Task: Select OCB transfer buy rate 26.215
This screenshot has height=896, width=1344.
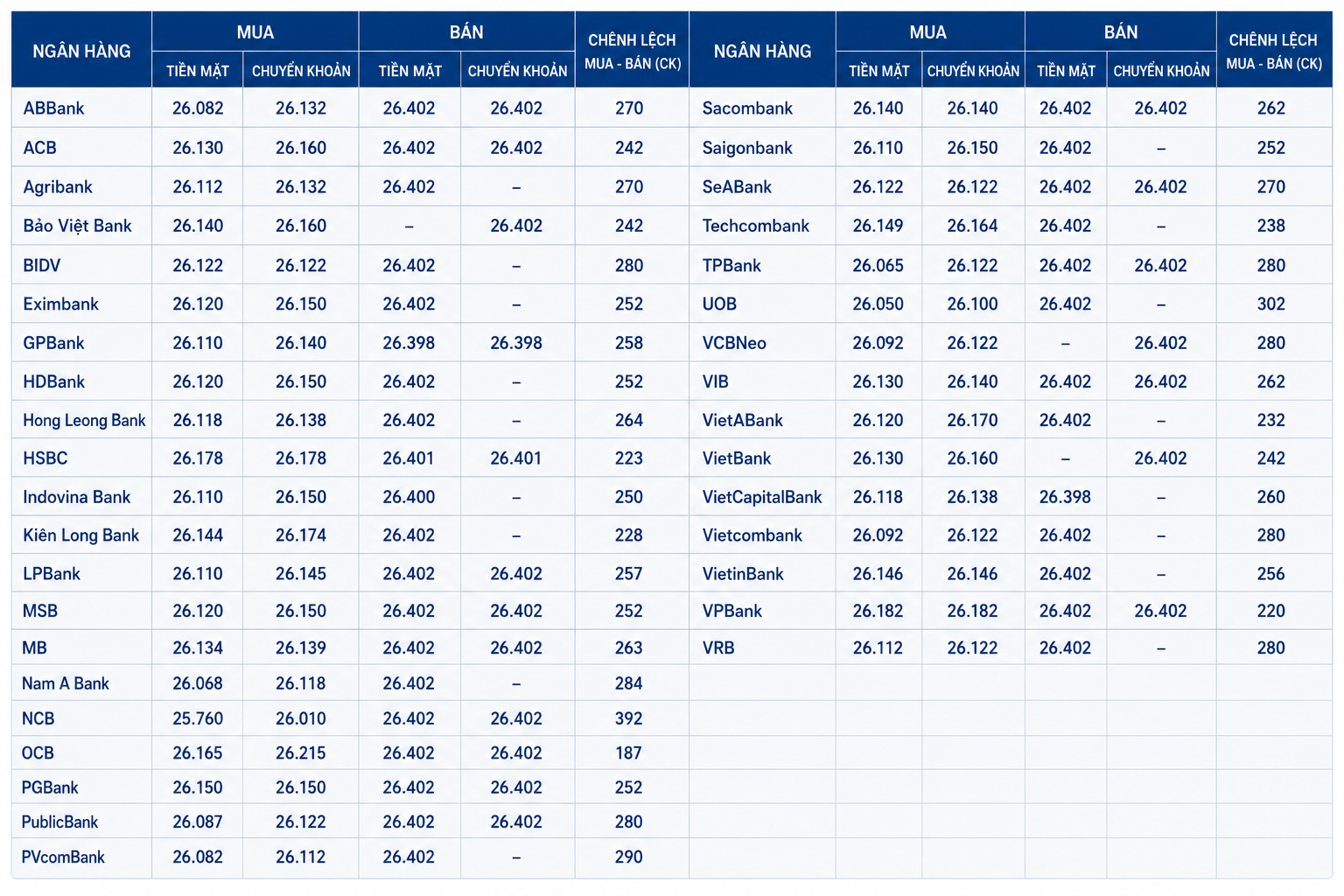Action: (301, 752)
